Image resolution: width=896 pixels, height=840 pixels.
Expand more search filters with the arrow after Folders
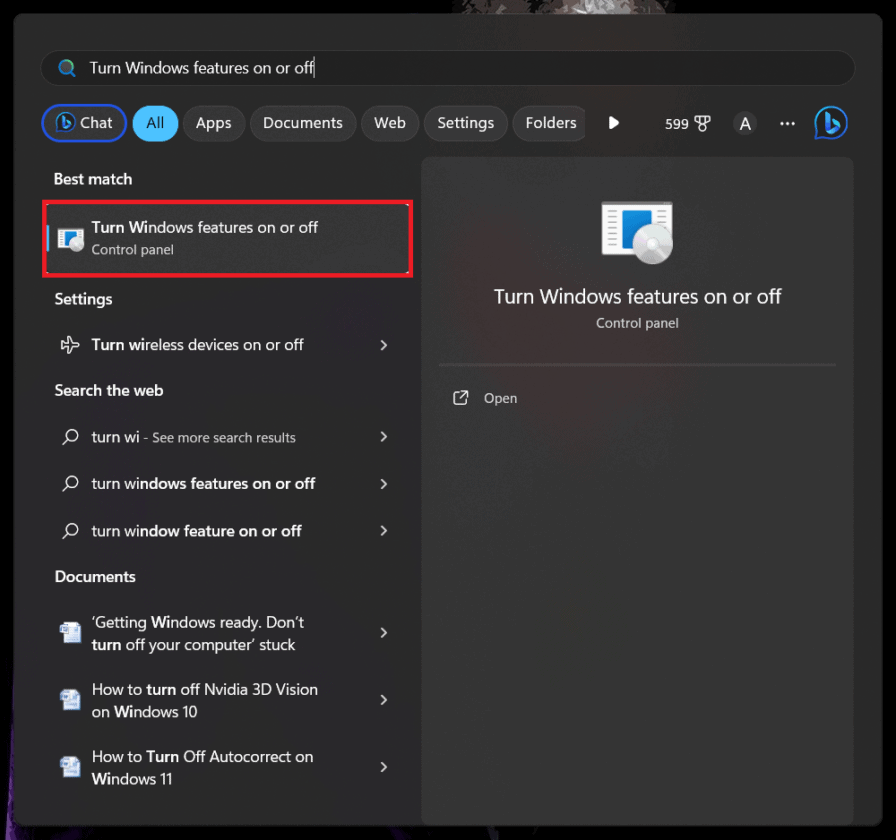[x=613, y=123]
